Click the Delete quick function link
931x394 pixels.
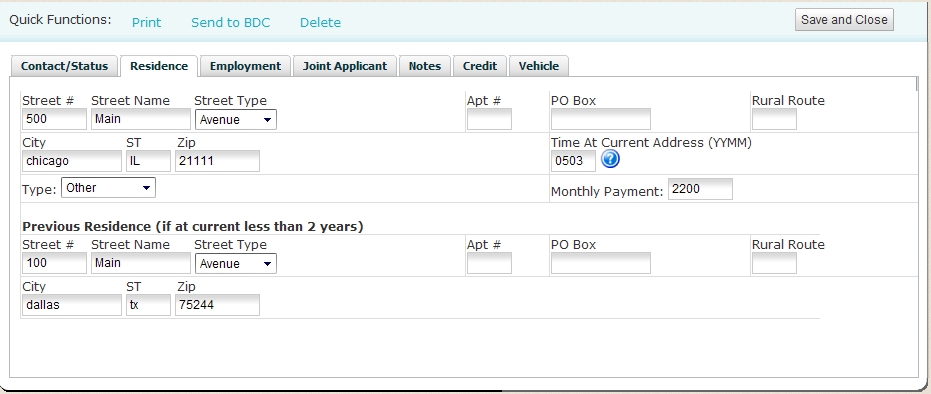pos(320,23)
